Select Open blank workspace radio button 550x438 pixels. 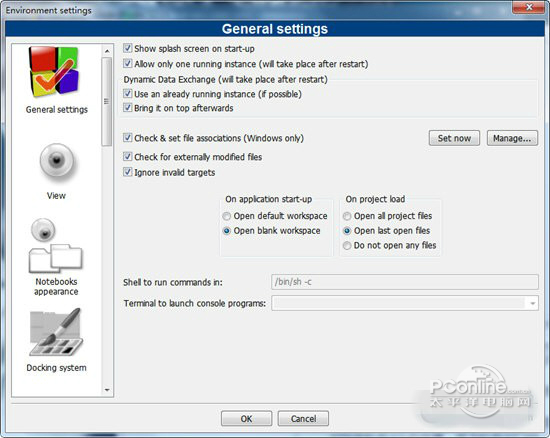tap(227, 231)
